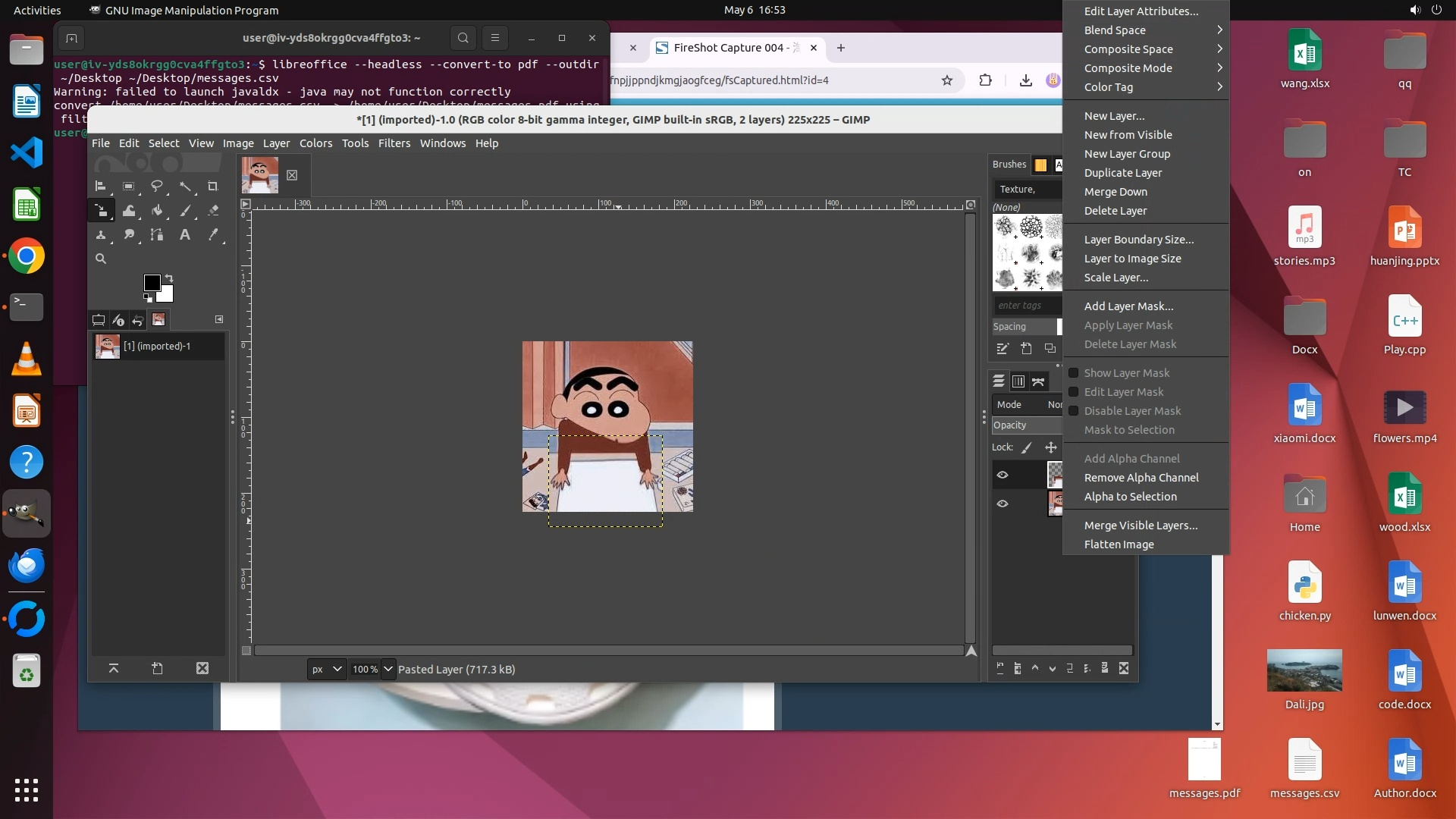Select the Text tool

point(185,235)
